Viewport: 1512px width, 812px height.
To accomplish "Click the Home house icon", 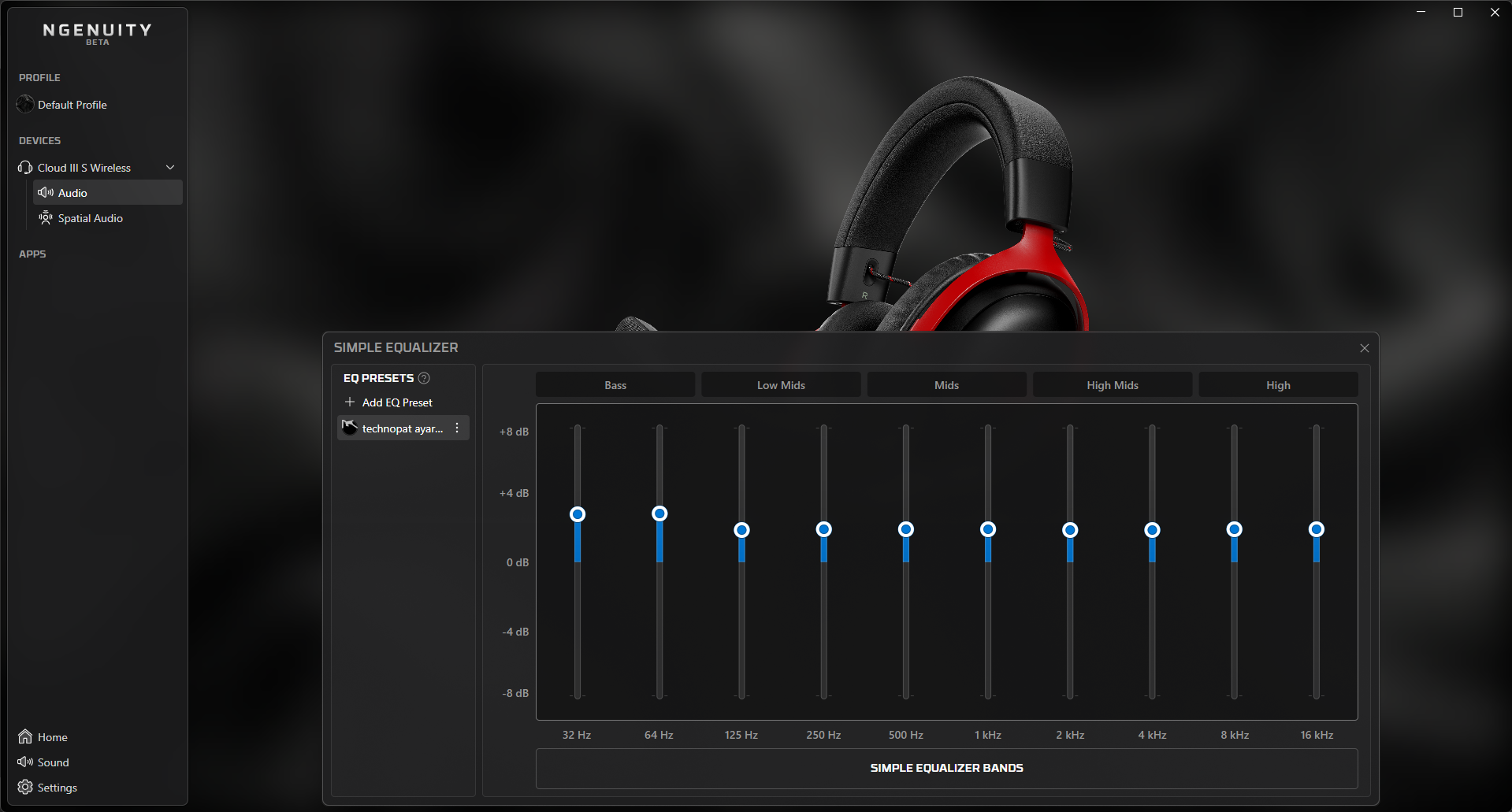I will [x=25, y=736].
